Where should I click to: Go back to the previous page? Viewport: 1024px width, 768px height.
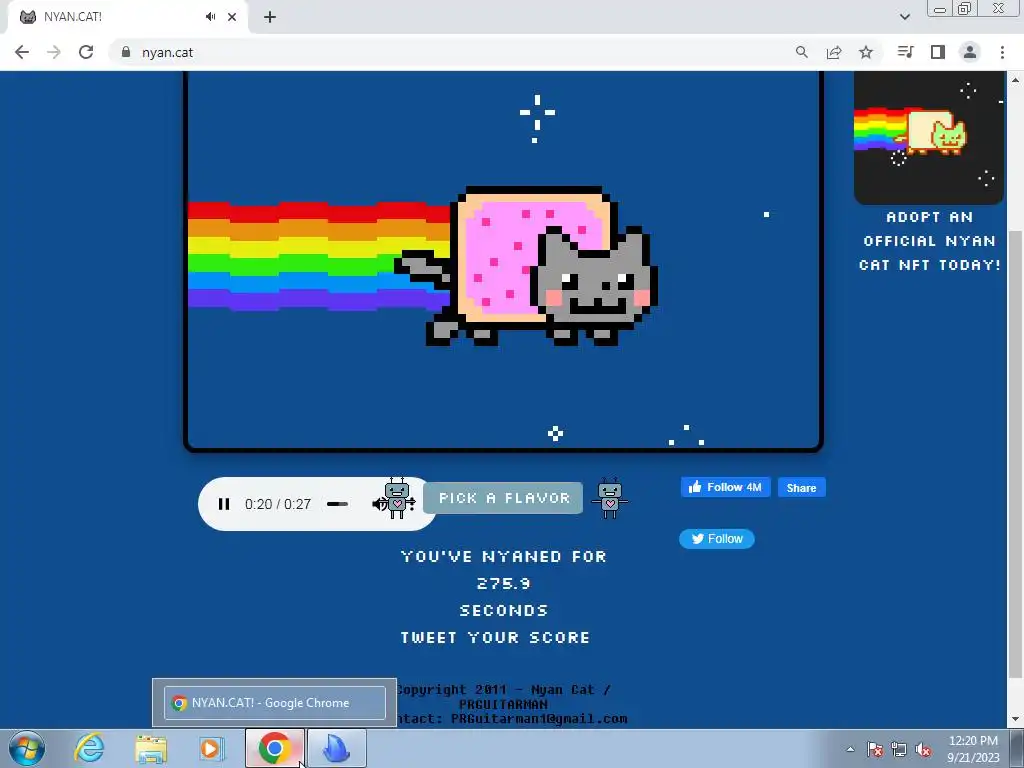pyautogui.click(x=22, y=52)
